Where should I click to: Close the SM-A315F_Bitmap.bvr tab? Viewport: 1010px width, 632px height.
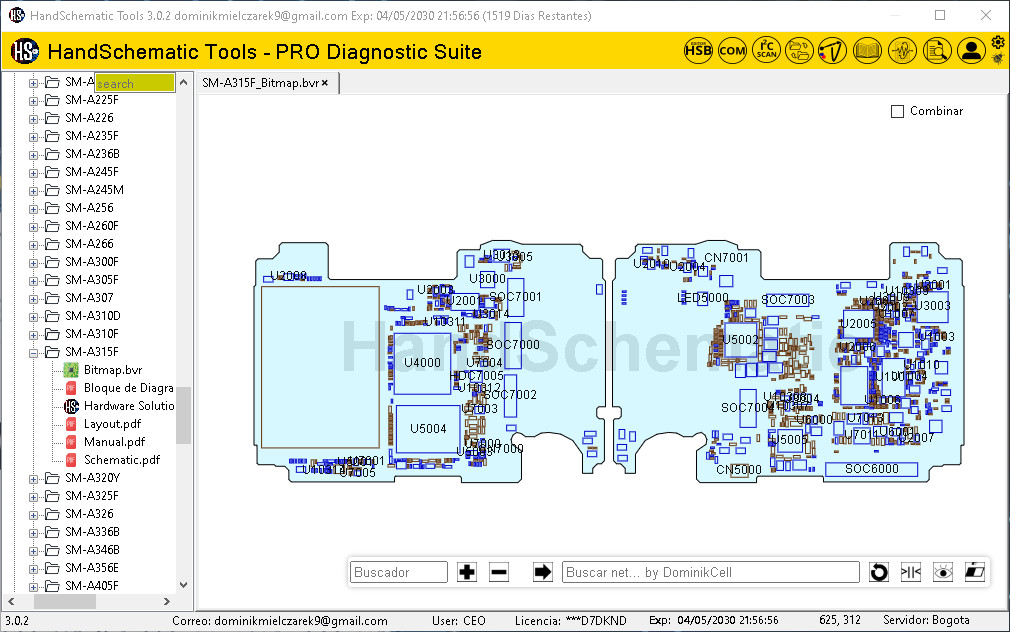[325, 83]
